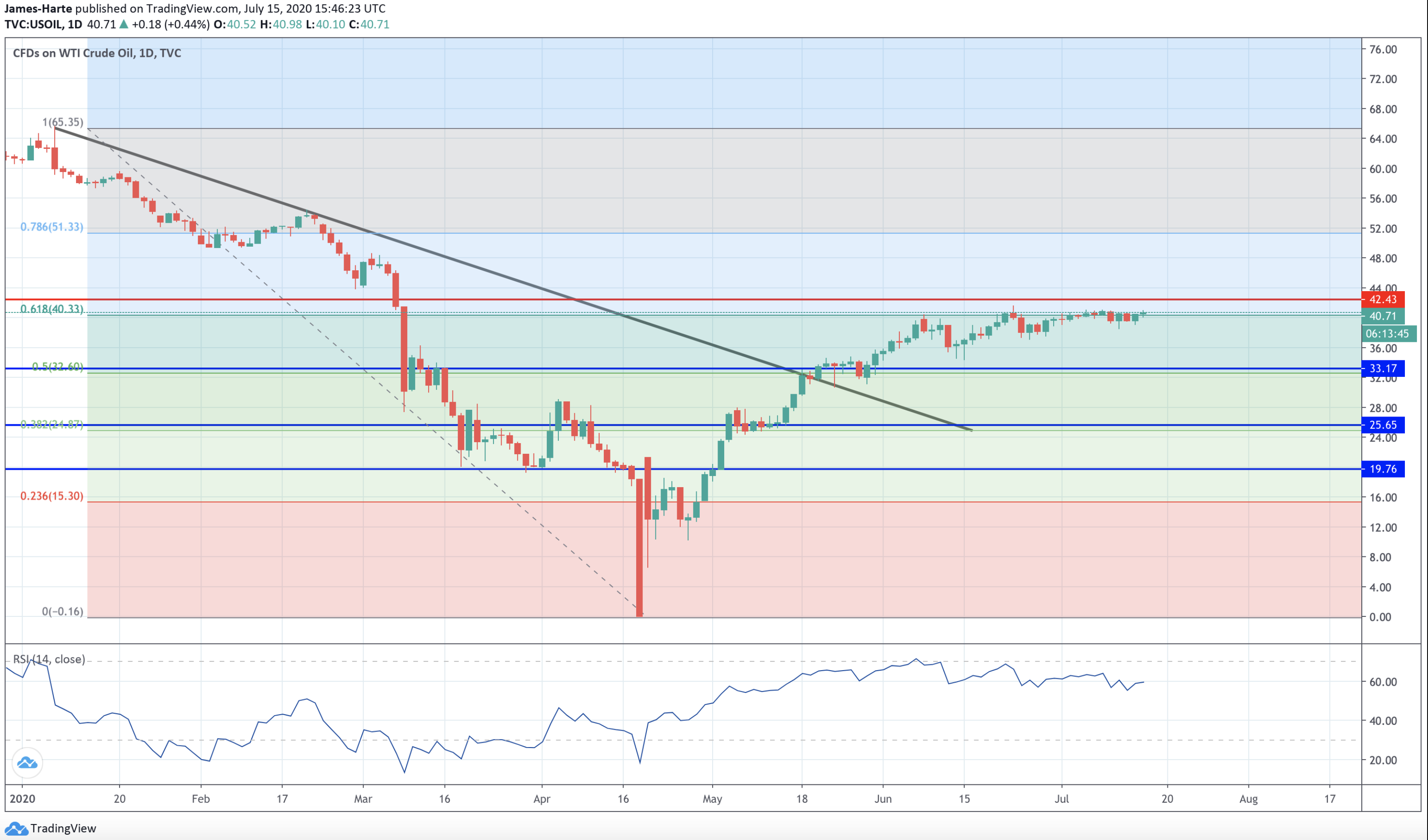Click the TradingView logo at bottom left
This screenshot has height=840, width=1428.
(50, 828)
